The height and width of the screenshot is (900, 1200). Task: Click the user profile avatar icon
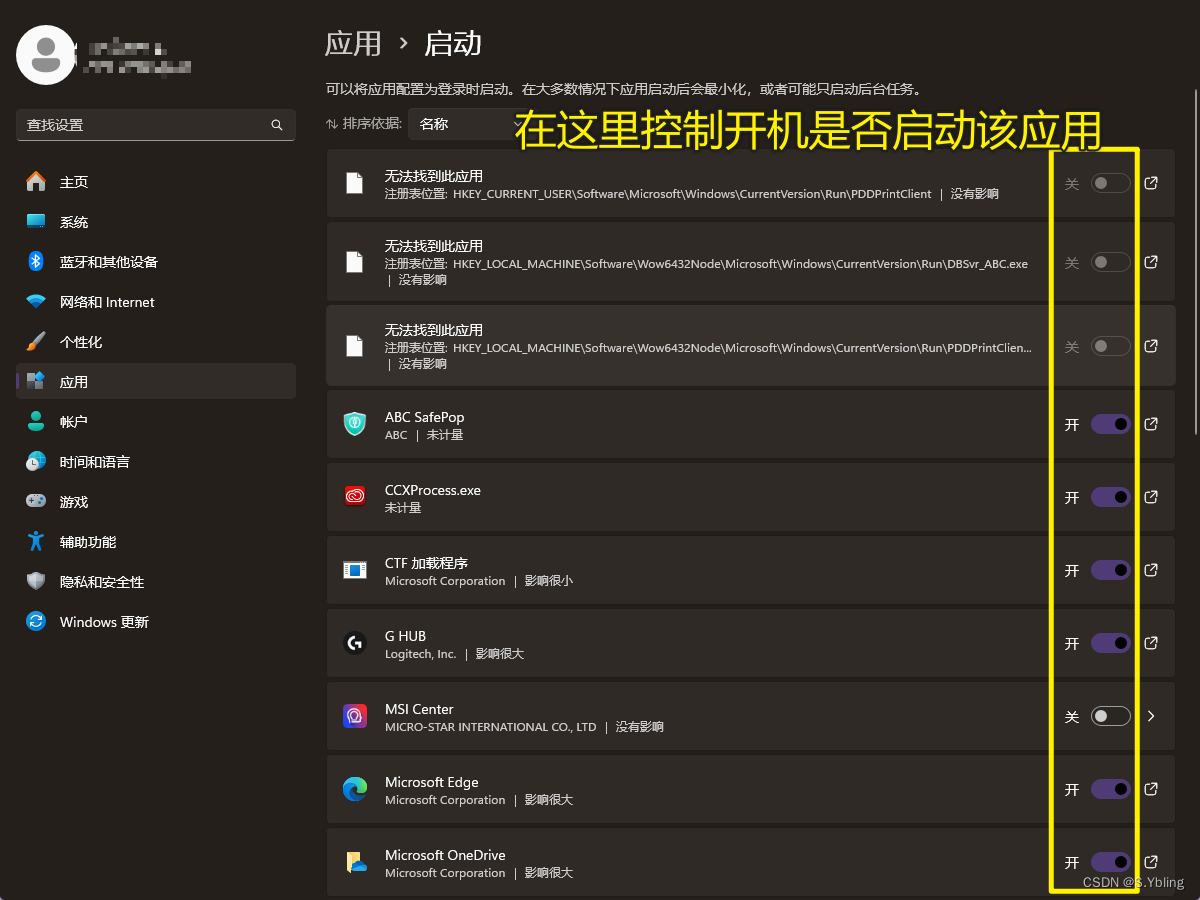[x=46, y=54]
